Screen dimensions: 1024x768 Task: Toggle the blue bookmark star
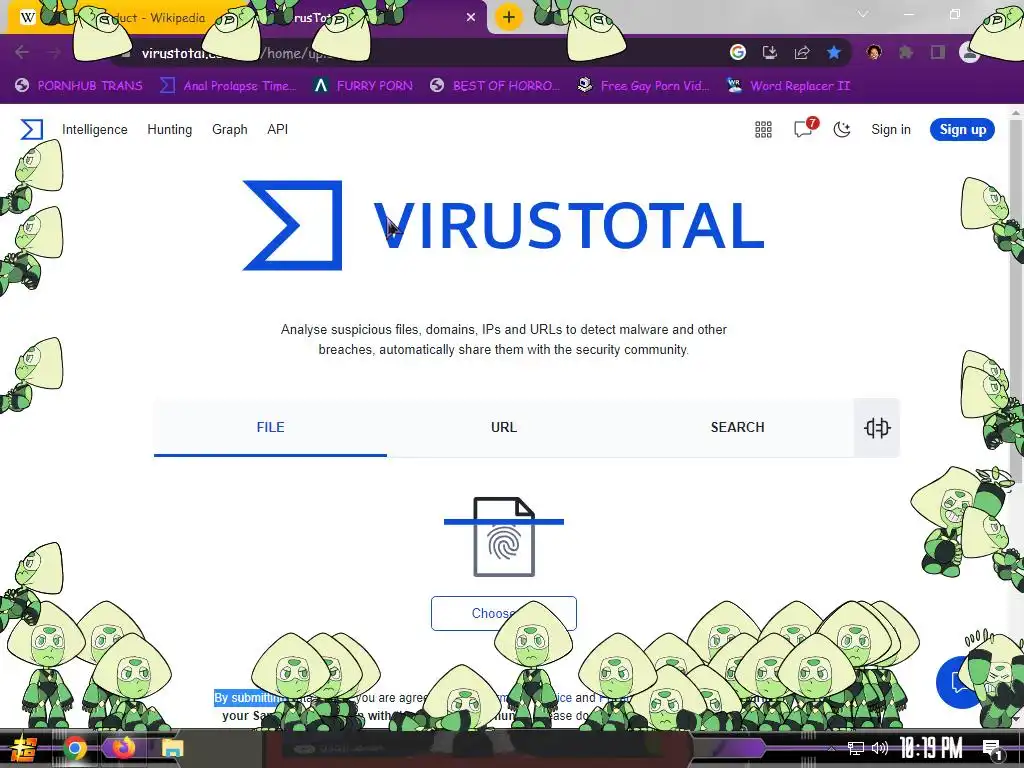[834, 52]
